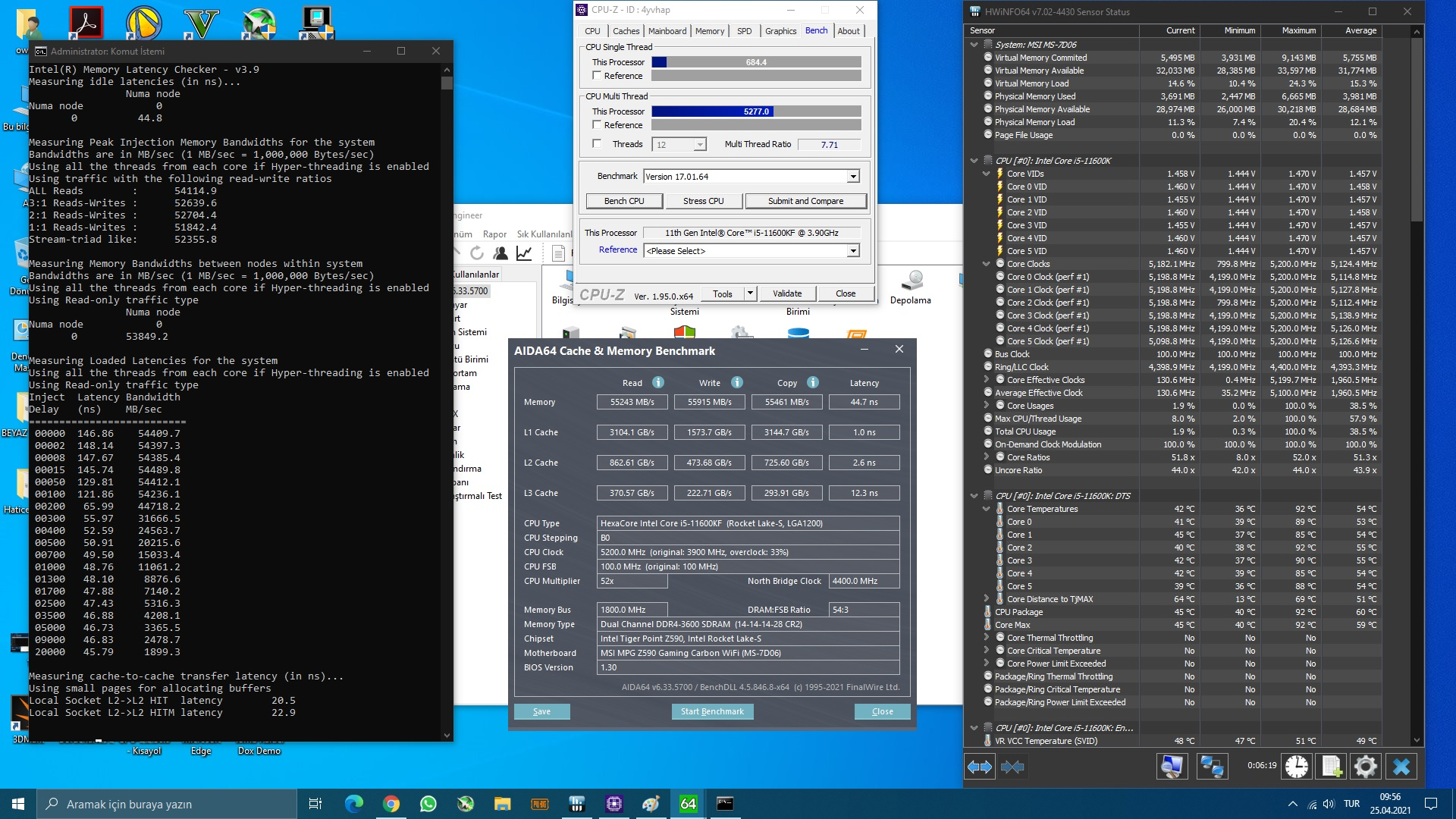Open PUBG from the taskbar

click(540, 804)
